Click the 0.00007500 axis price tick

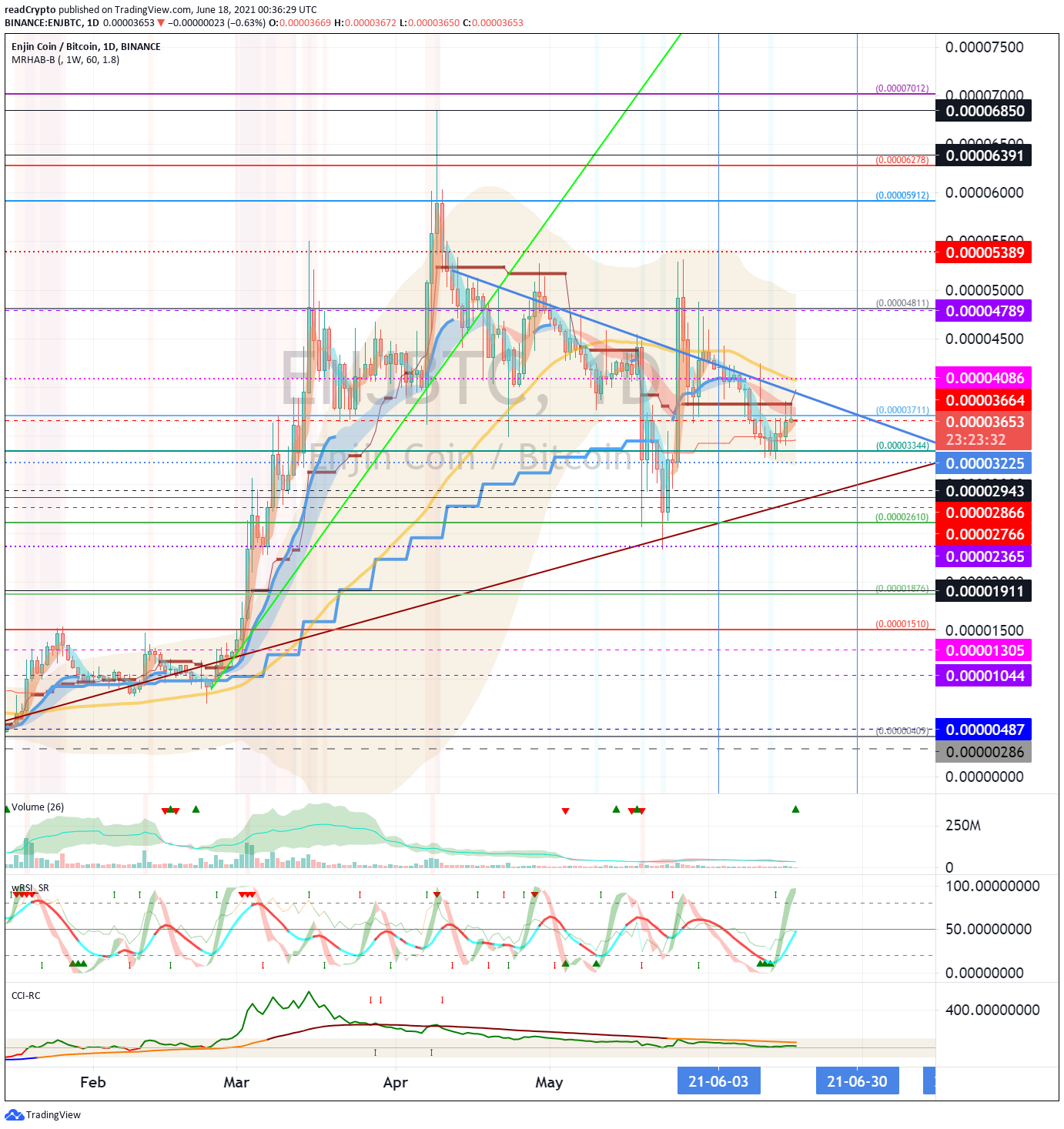[x=985, y=47]
